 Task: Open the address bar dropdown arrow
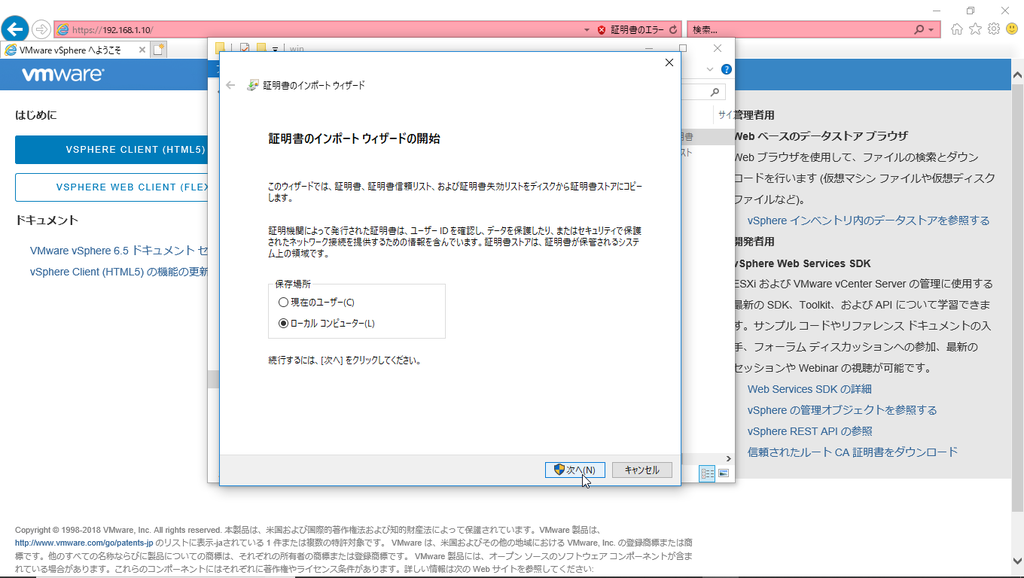point(586,28)
